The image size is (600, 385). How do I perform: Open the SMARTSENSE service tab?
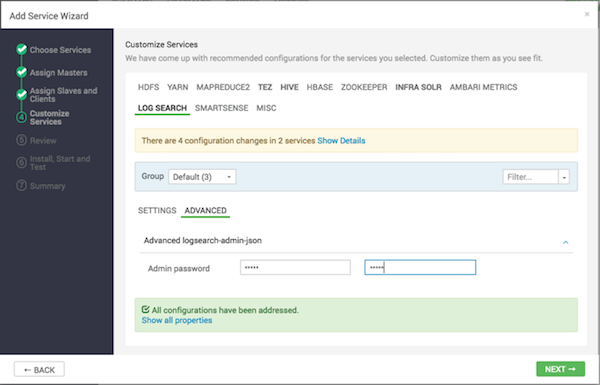click(222, 108)
